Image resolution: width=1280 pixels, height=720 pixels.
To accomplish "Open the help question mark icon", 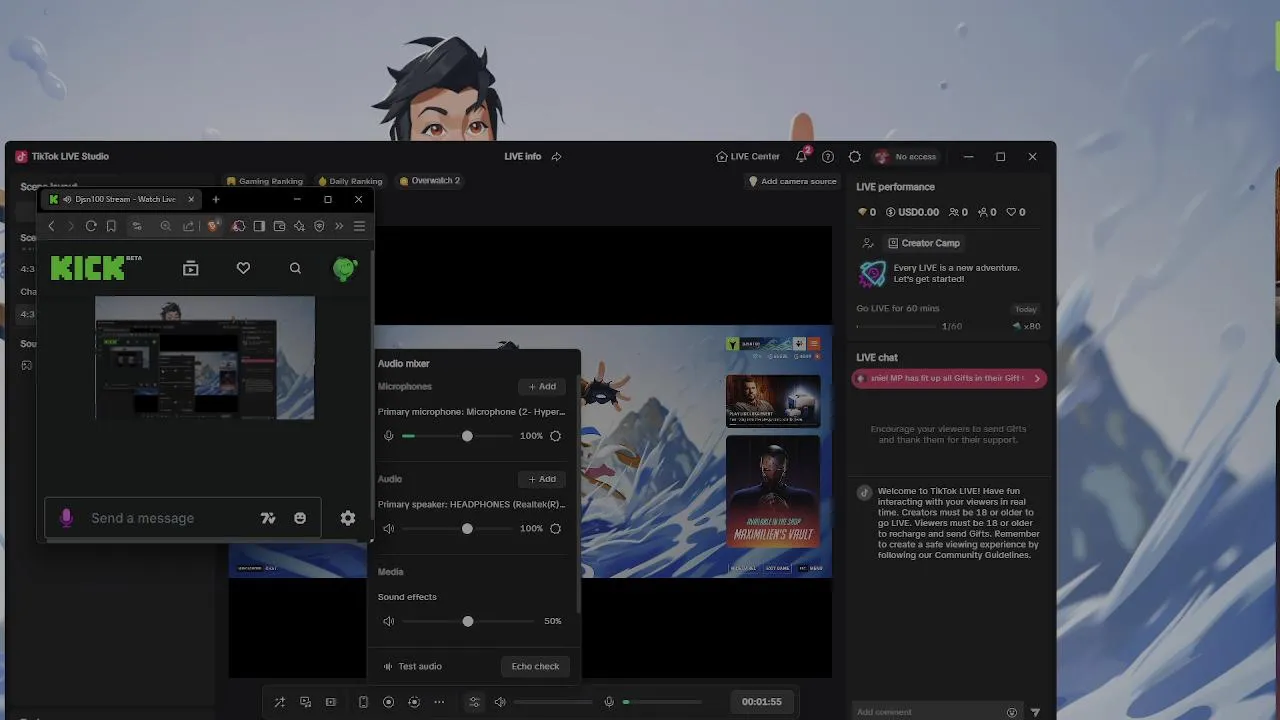I will (x=828, y=157).
